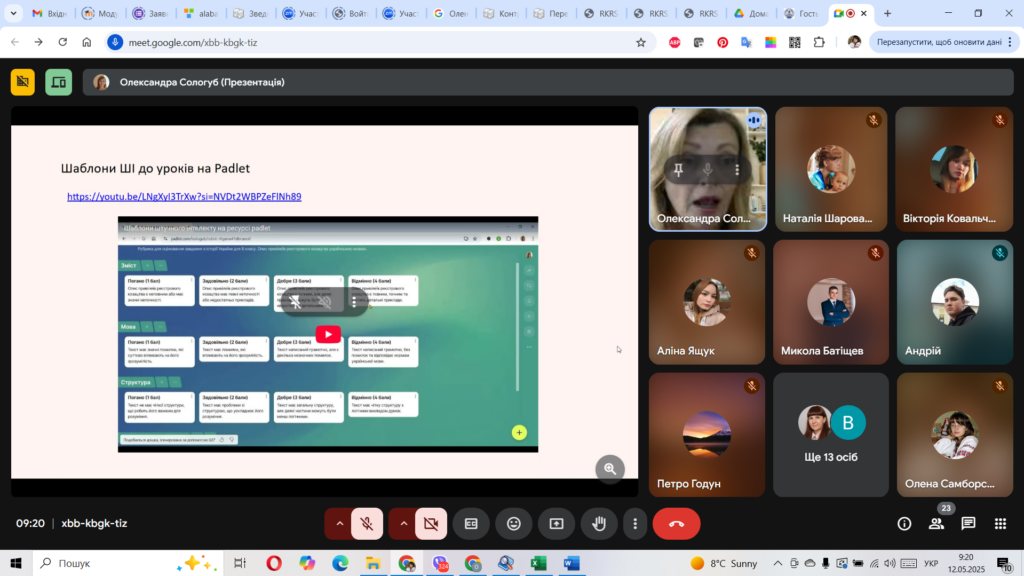Open the emoji reactions button

(x=514, y=524)
